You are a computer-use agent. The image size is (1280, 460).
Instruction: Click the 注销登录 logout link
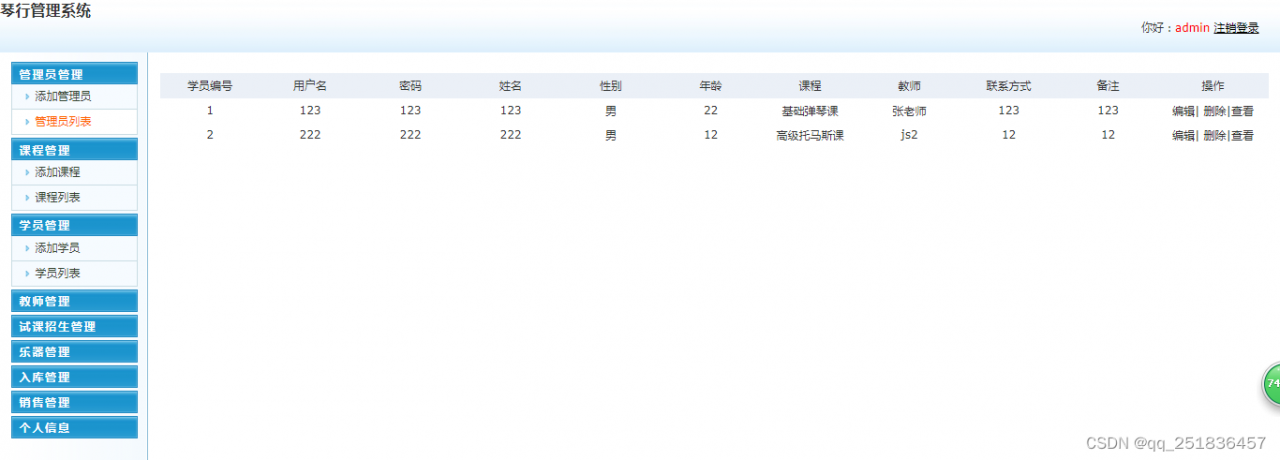pyautogui.click(x=1236, y=28)
